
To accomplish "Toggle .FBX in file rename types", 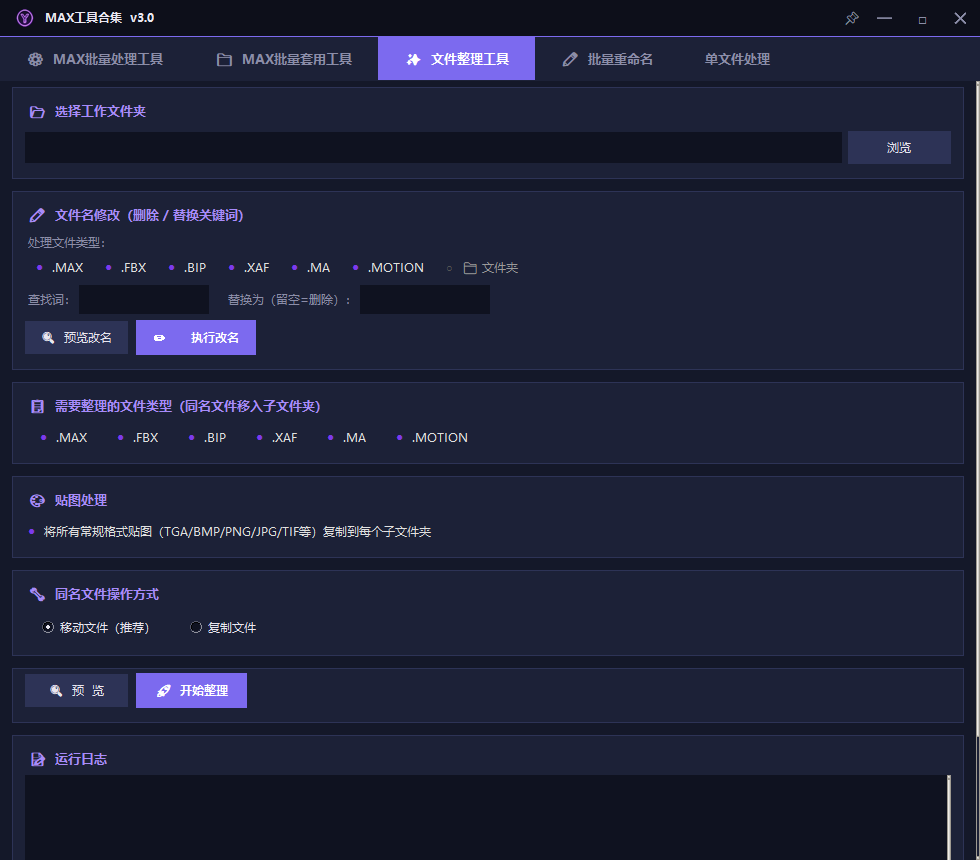I will coord(126,268).
